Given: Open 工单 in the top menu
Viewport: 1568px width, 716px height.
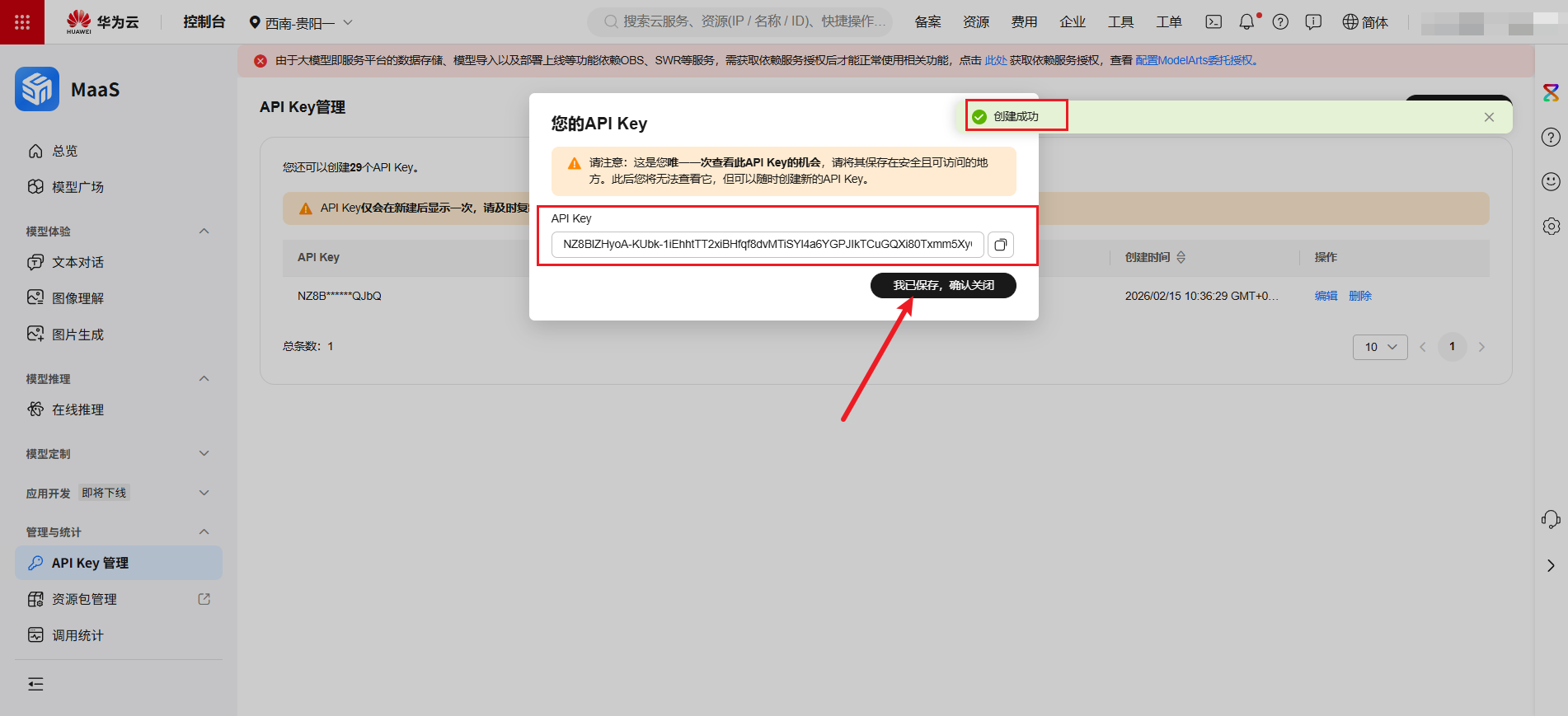Looking at the screenshot, I should pos(1169,22).
